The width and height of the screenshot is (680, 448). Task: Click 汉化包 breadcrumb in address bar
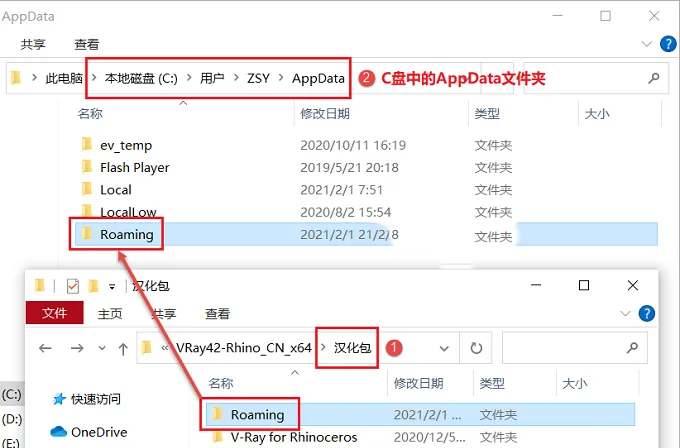click(x=353, y=348)
